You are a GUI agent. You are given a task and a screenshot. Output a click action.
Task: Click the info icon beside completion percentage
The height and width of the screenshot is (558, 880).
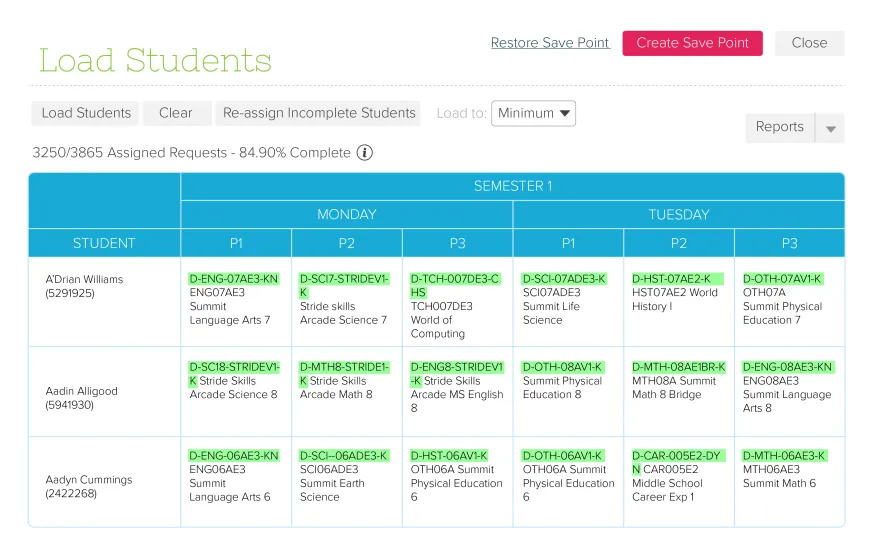click(365, 153)
